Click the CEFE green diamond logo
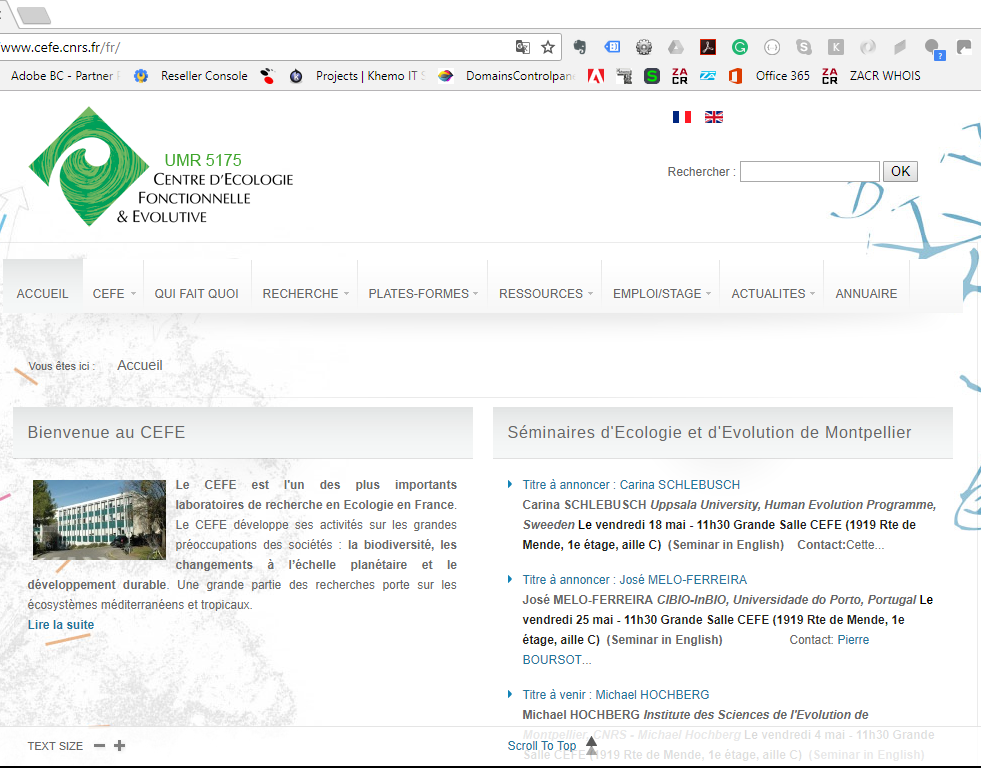The height and width of the screenshot is (768, 981). (89, 166)
